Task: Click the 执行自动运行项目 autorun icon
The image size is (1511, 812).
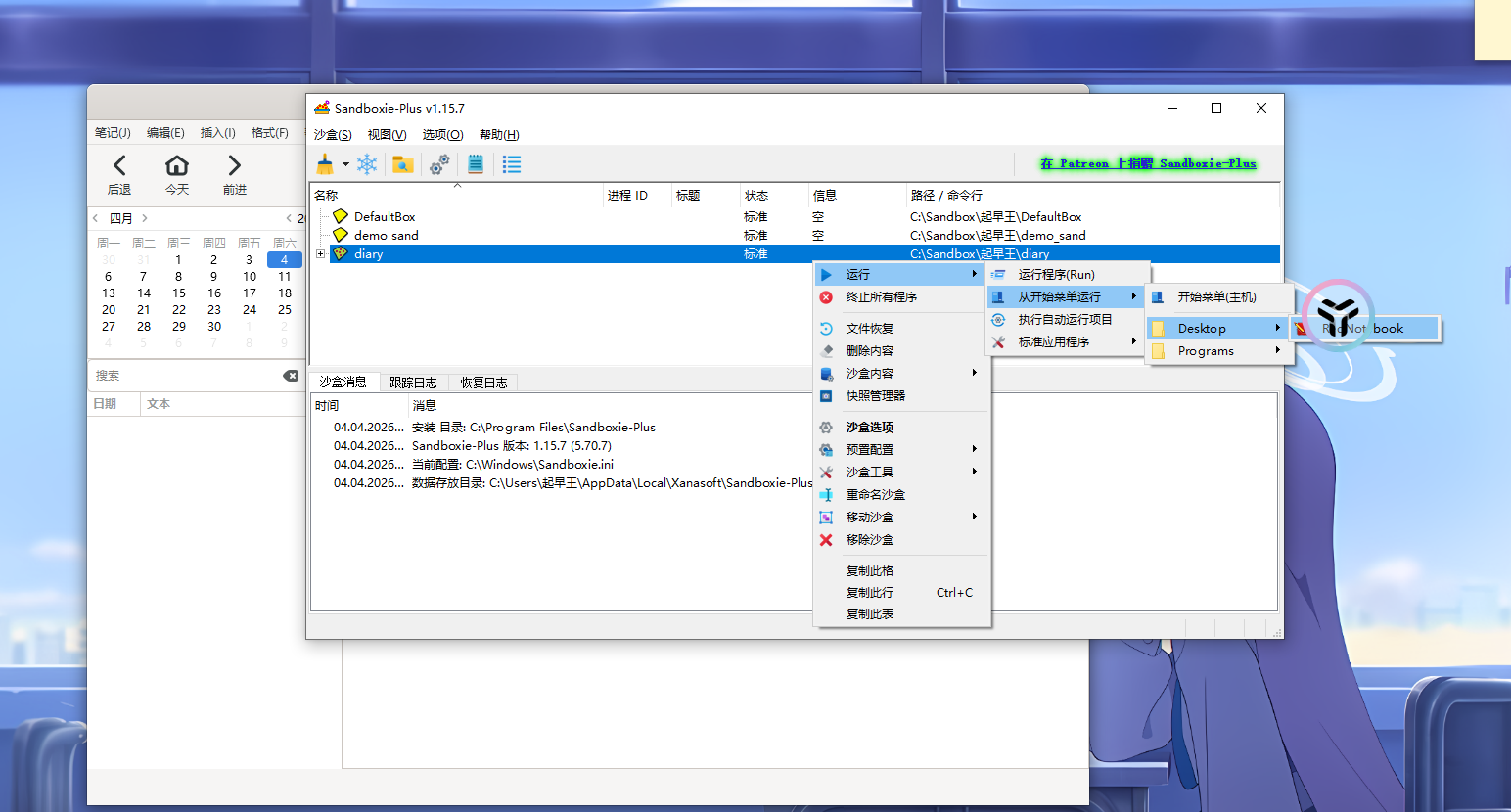Action: 998,320
